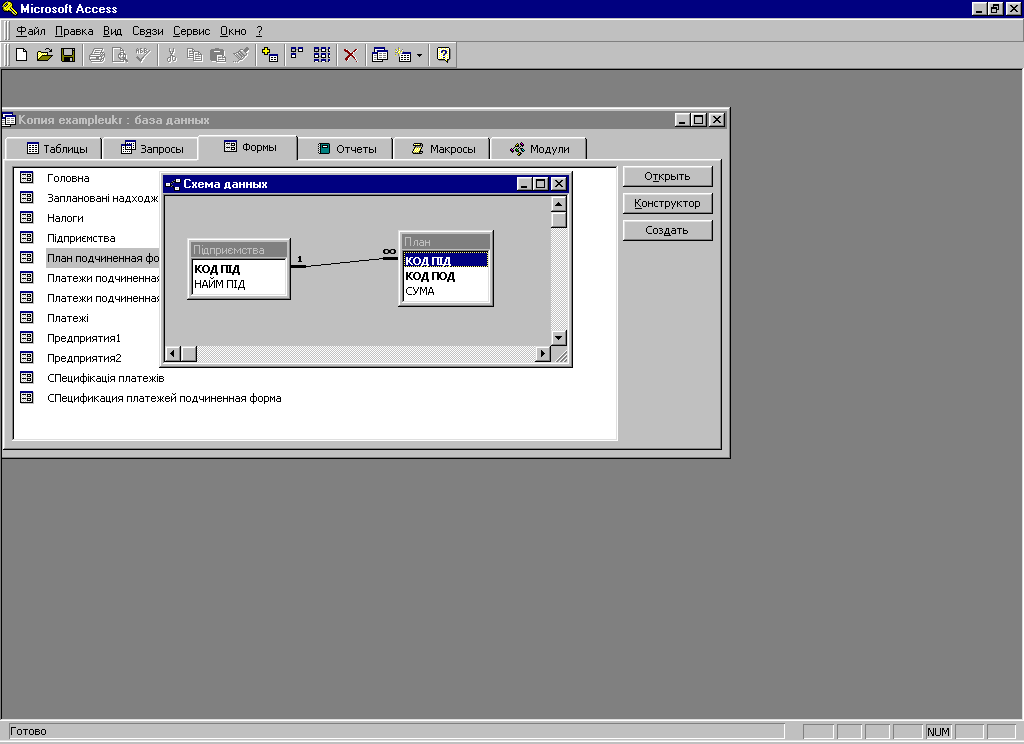
Task: Click the New Object table icon
Action: point(404,55)
